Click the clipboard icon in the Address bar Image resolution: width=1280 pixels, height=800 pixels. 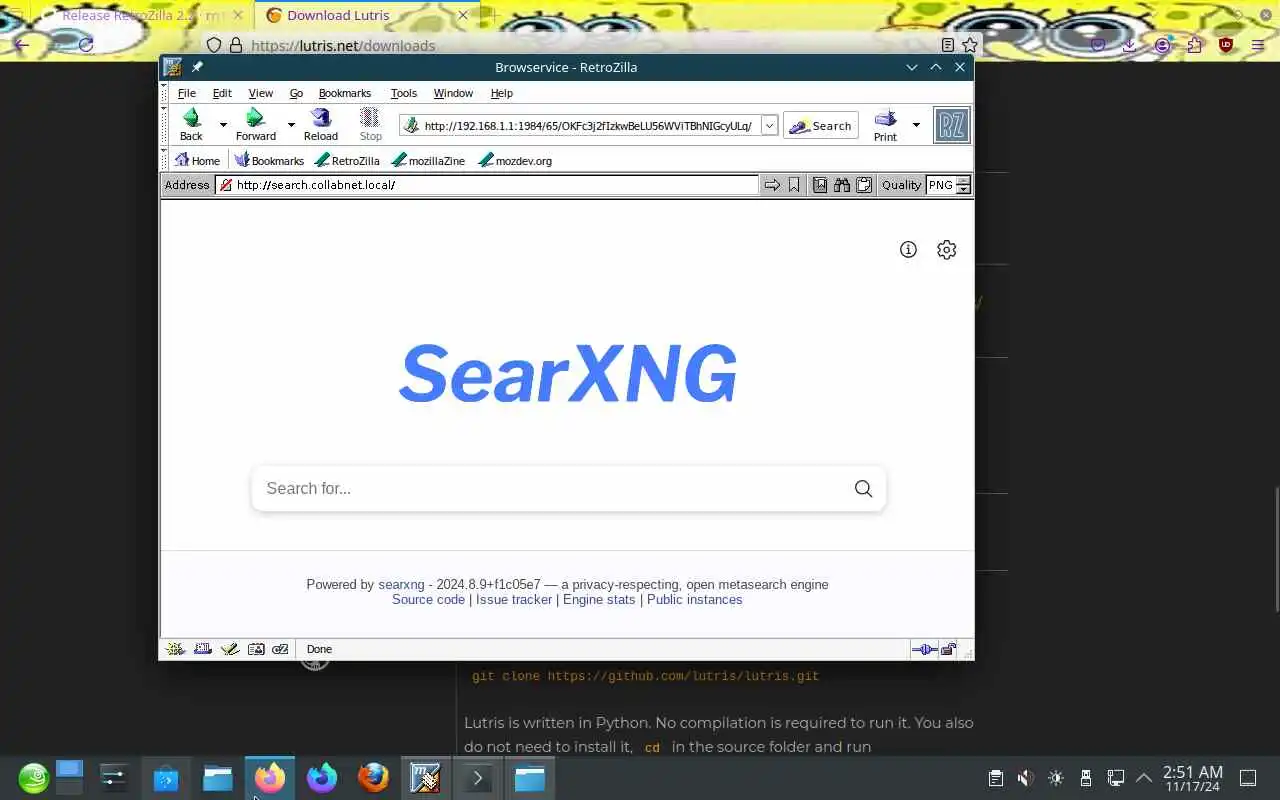coord(864,185)
